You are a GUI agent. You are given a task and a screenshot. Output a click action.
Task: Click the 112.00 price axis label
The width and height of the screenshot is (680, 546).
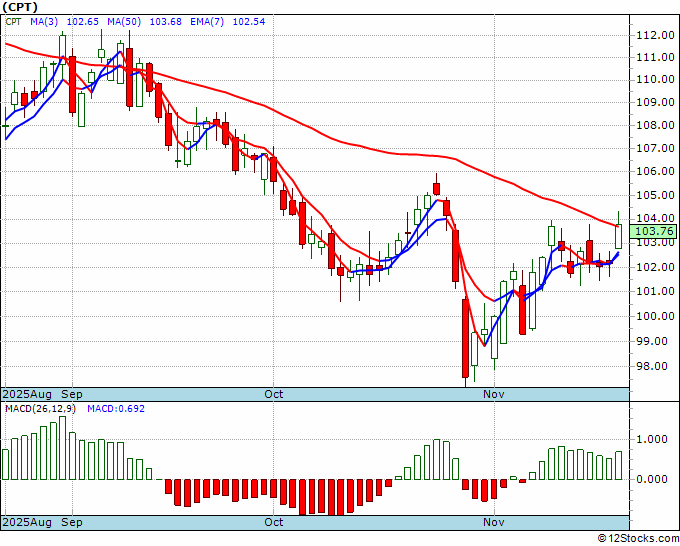pos(654,36)
